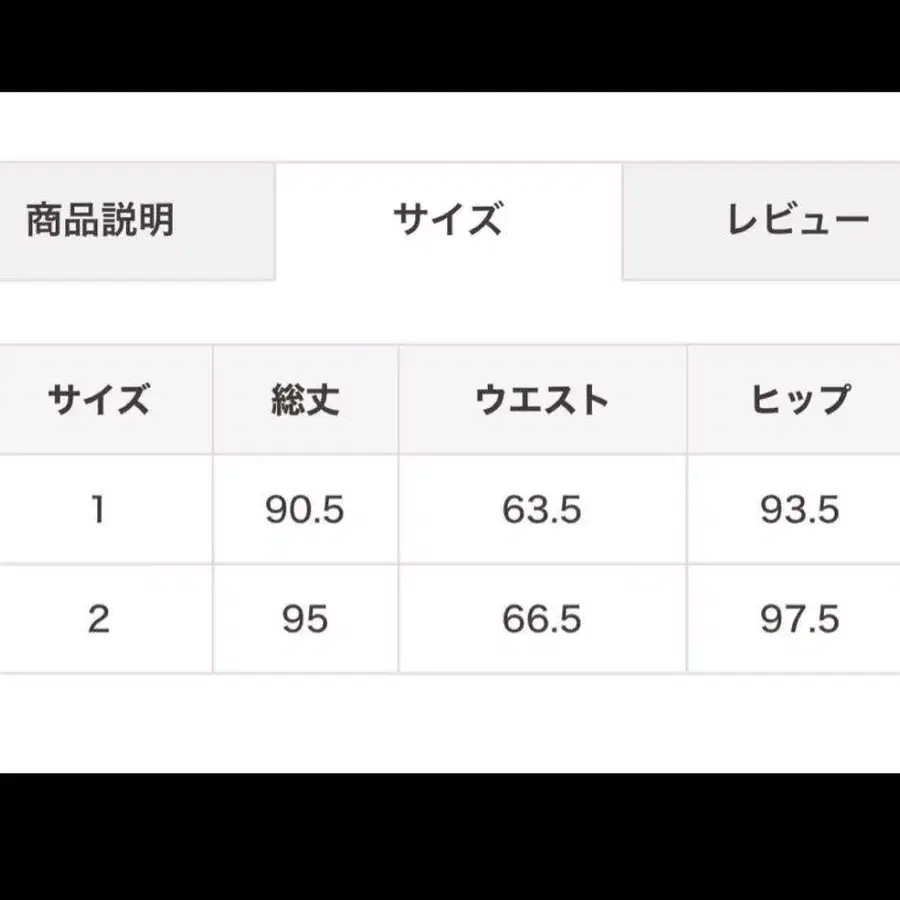Tap the 97.5 hip value
The image size is (900, 900).
(x=799, y=619)
